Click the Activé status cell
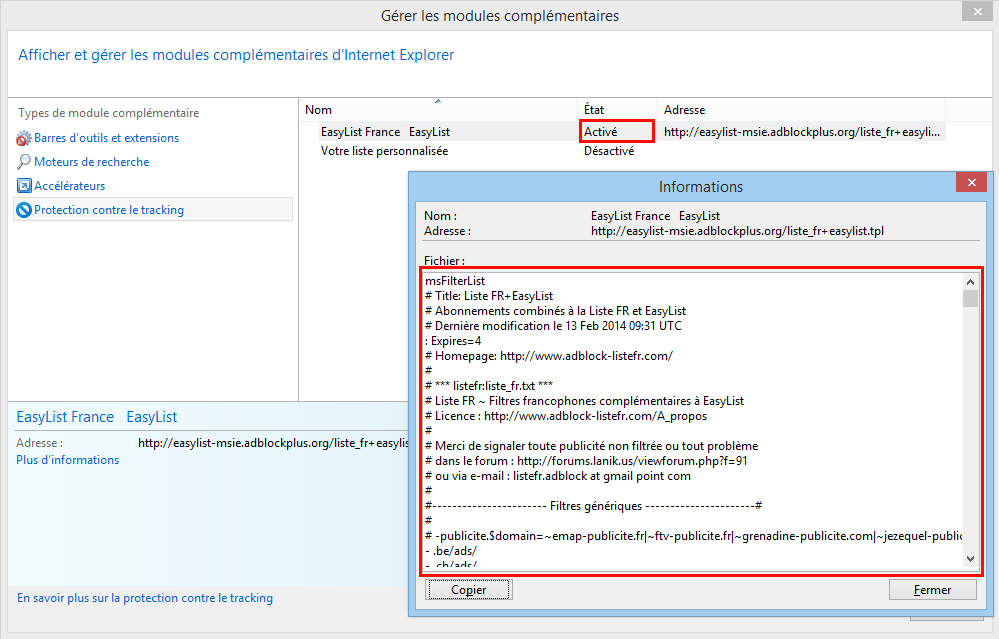Viewport: 999px width, 639px height. 601,132
